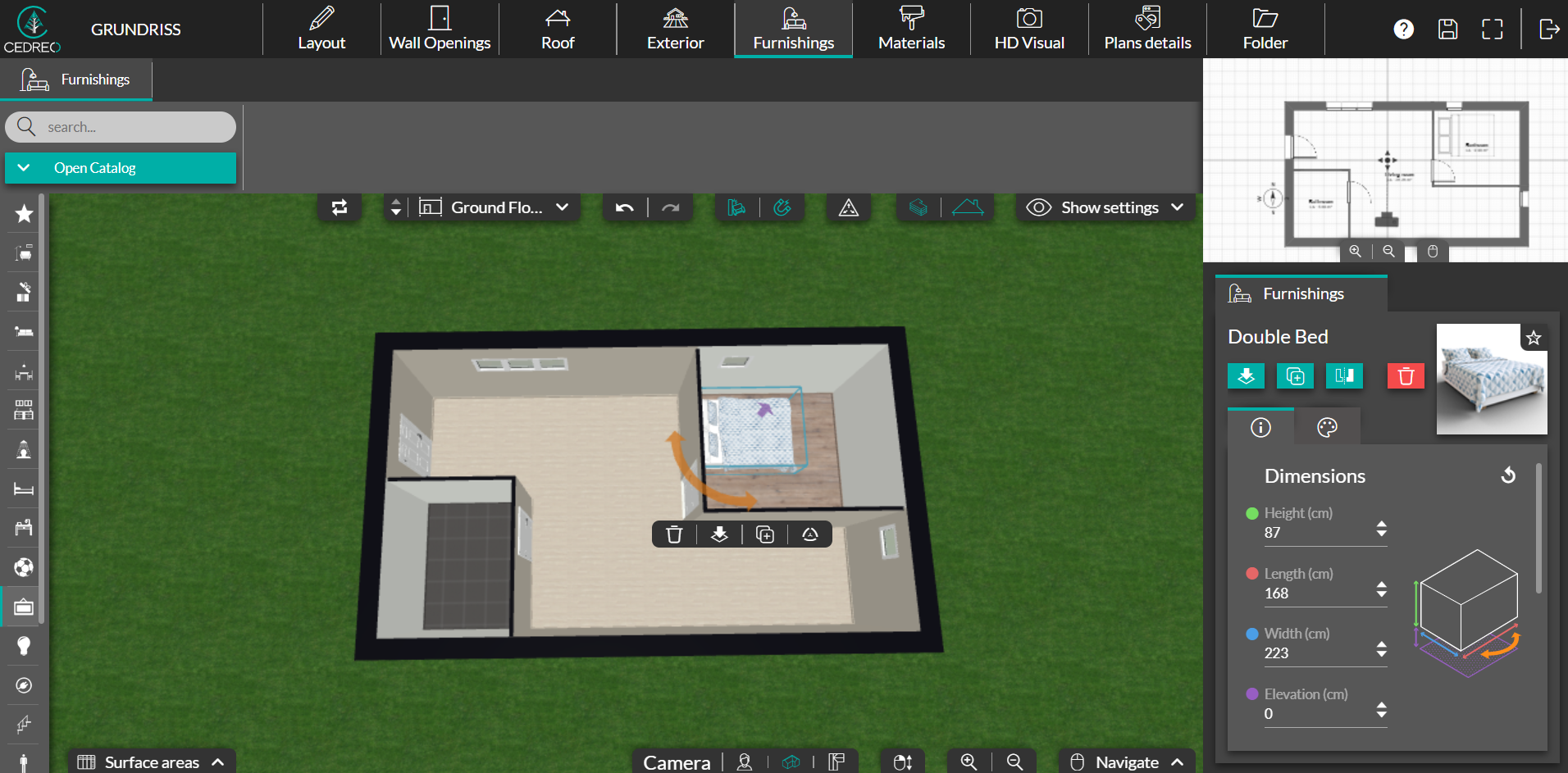This screenshot has height=773, width=1568.
Task: Select the lighting bulb category icon
Action: (24, 646)
